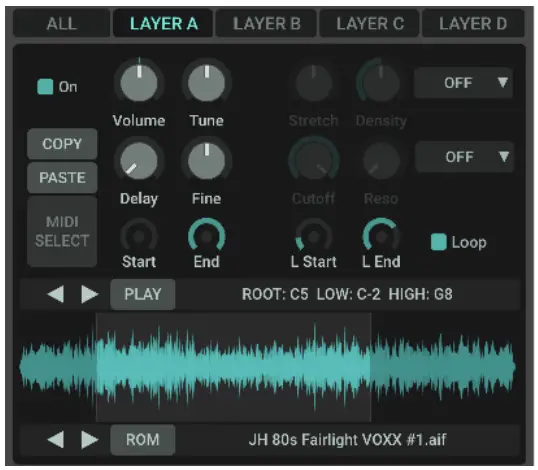The height and width of the screenshot is (470, 538).
Task: Click the Density knob
Action: [381, 83]
